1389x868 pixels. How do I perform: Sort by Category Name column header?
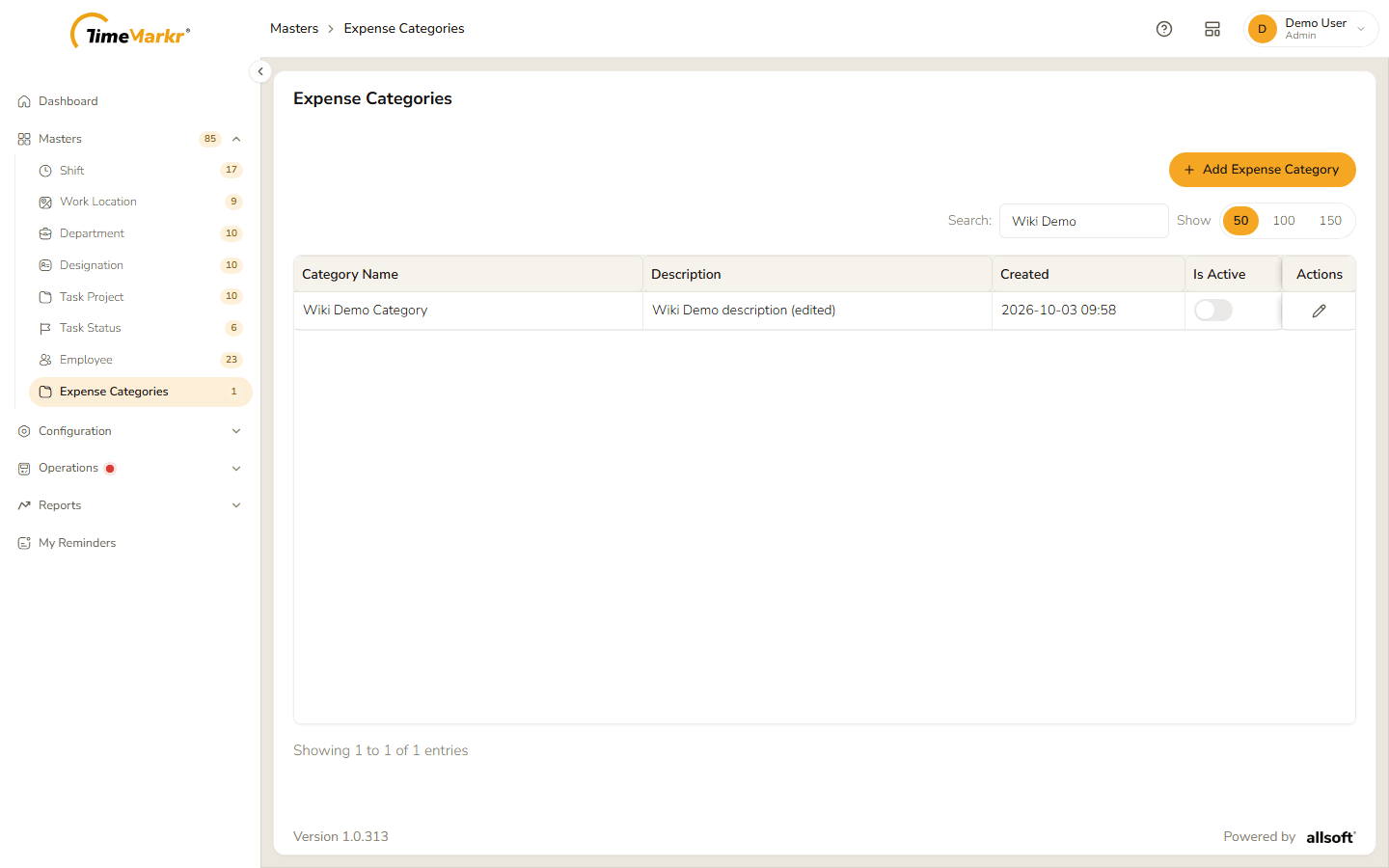tap(468, 274)
